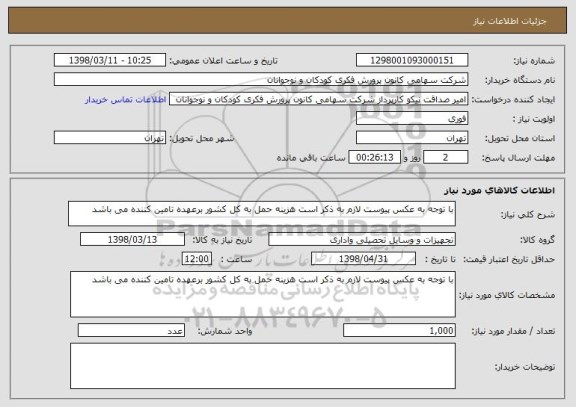
Task: Click the واحد شمارش field showing عدد
Action: tap(131, 330)
